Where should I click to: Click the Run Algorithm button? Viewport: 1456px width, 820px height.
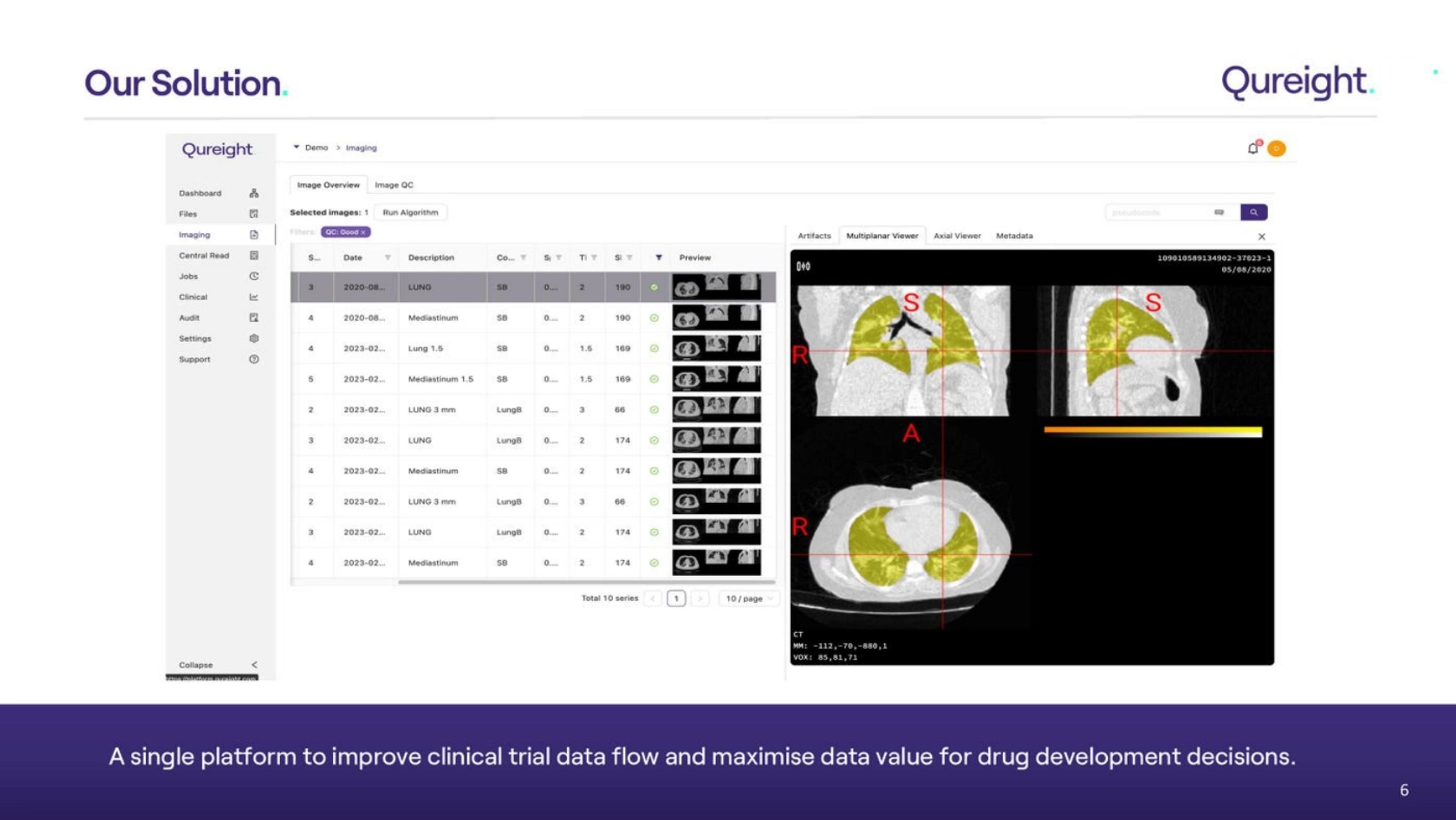(x=410, y=212)
